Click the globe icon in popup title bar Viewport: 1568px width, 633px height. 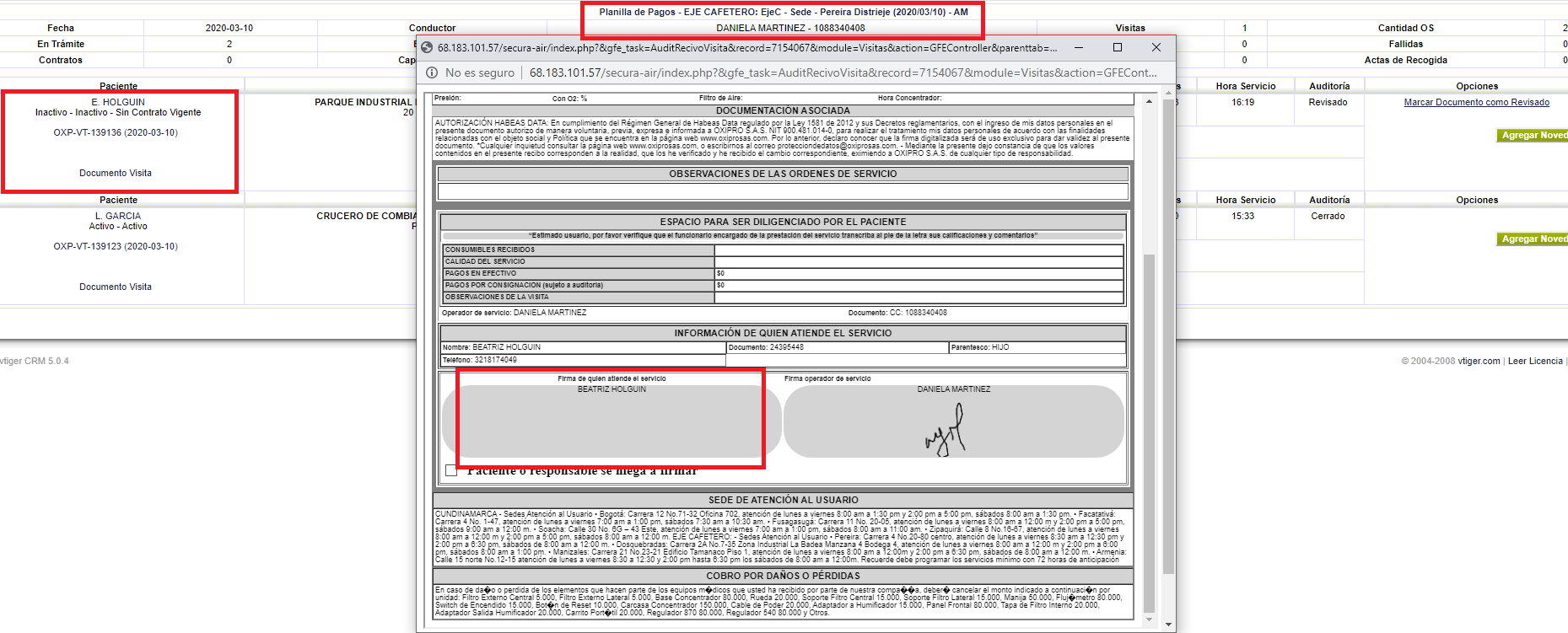point(427,48)
